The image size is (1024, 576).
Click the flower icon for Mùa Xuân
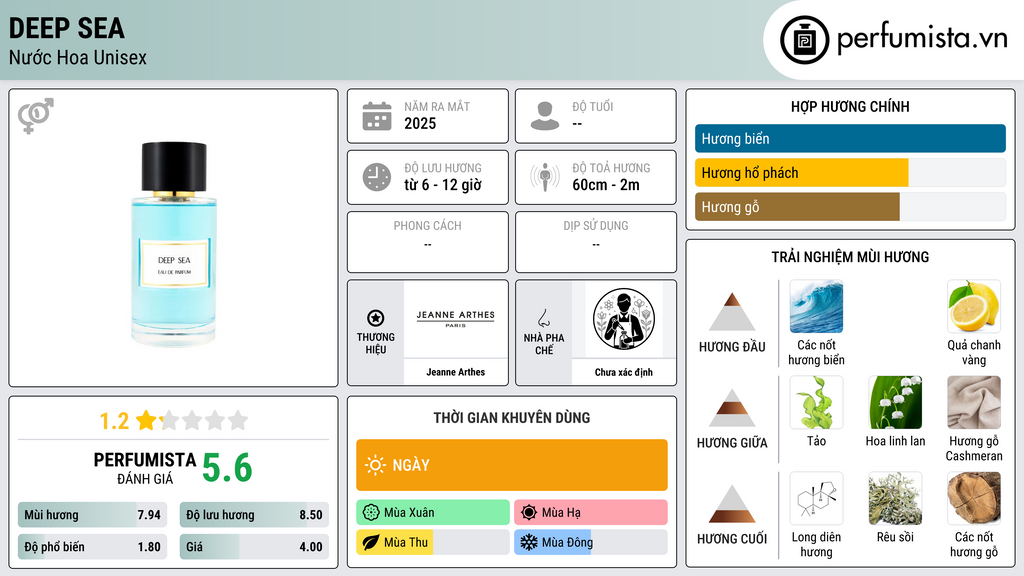tap(371, 512)
